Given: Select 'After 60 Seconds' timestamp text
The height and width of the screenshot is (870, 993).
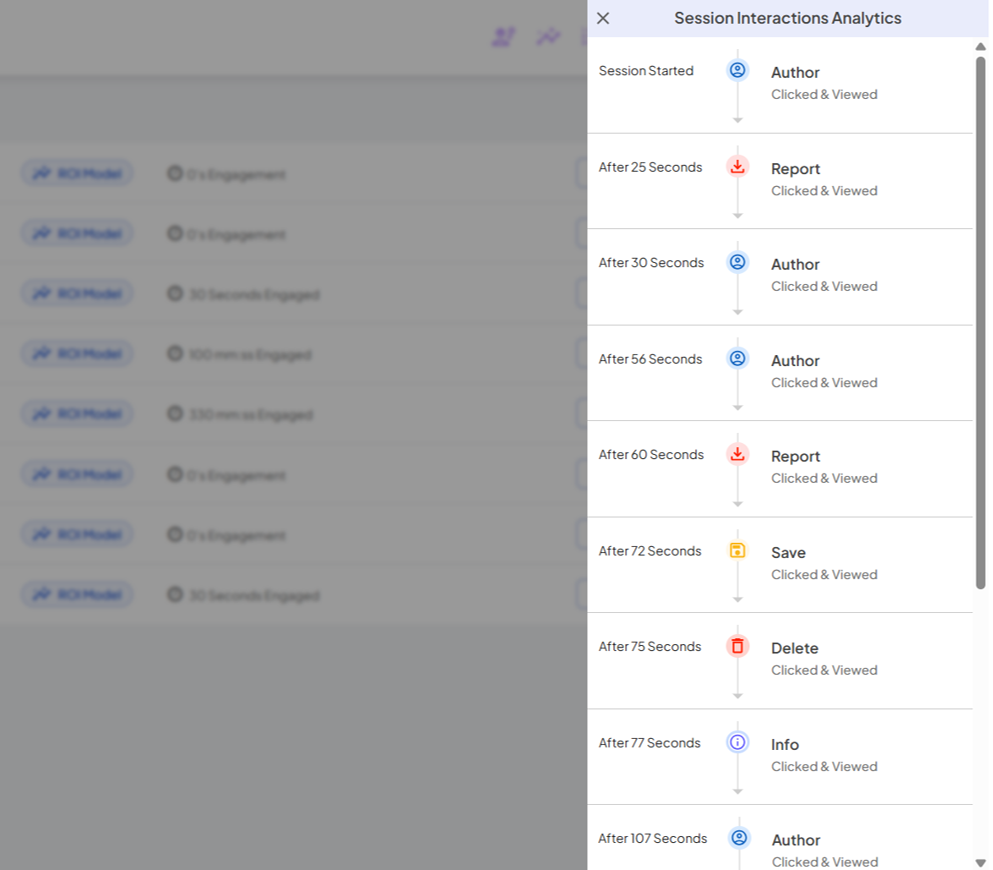Looking at the screenshot, I should 651,455.
